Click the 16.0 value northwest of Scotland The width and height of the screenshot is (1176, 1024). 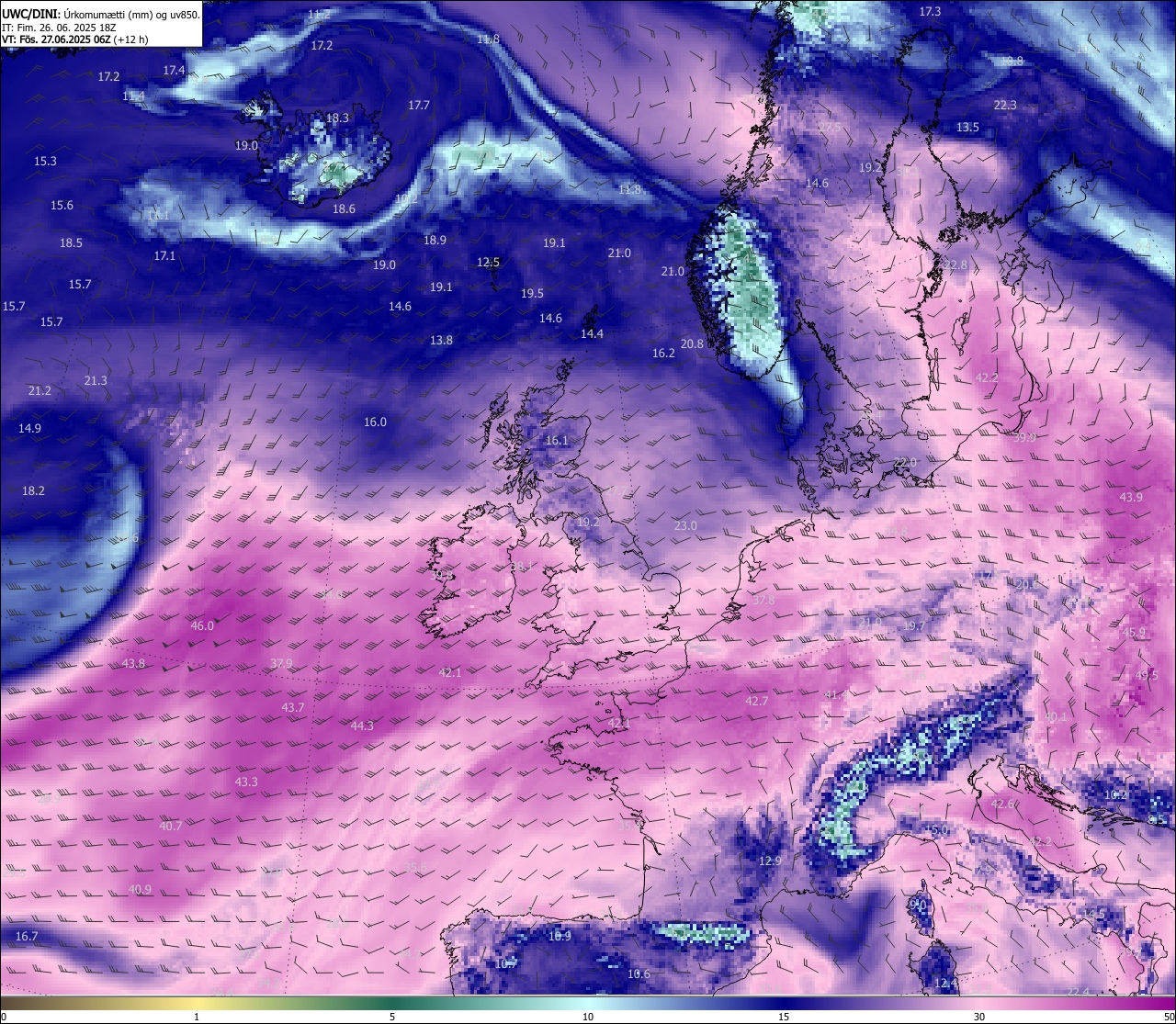pyautogui.click(x=375, y=422)
